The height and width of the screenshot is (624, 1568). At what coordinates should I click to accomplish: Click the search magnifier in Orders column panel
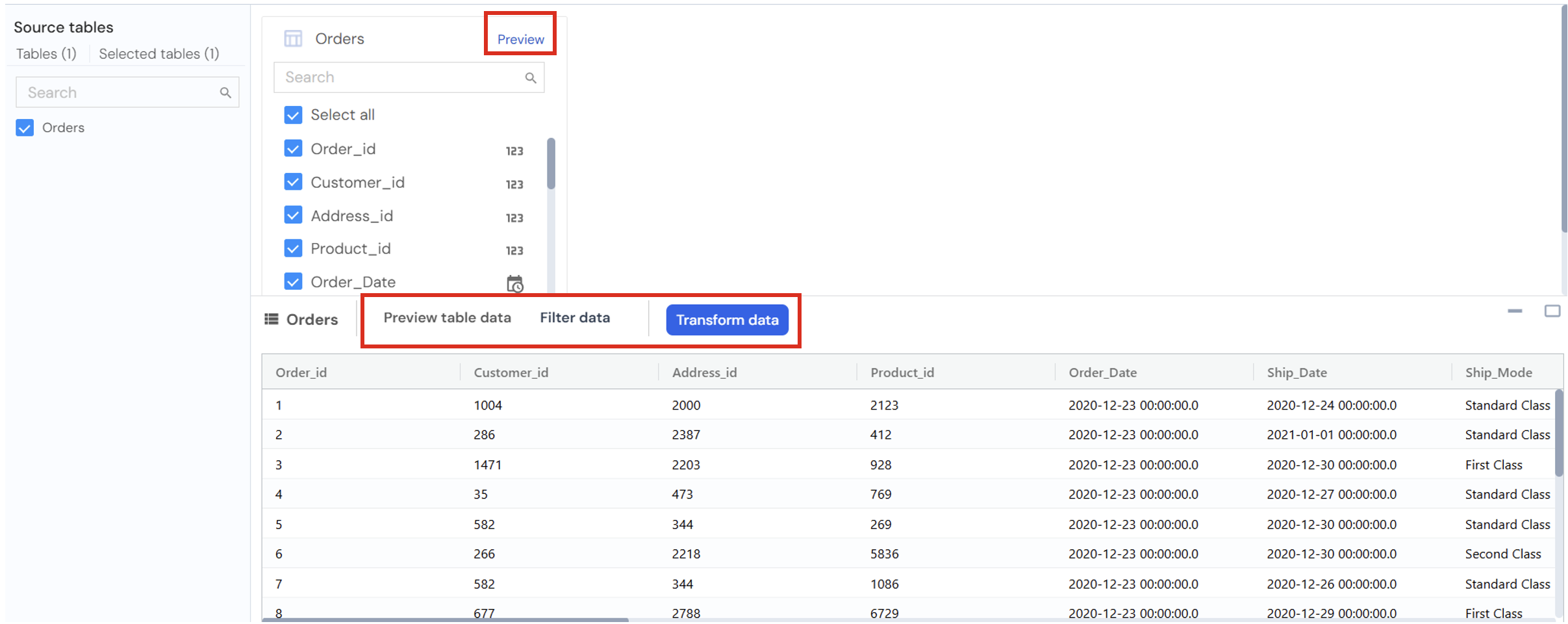coord(531,78)
